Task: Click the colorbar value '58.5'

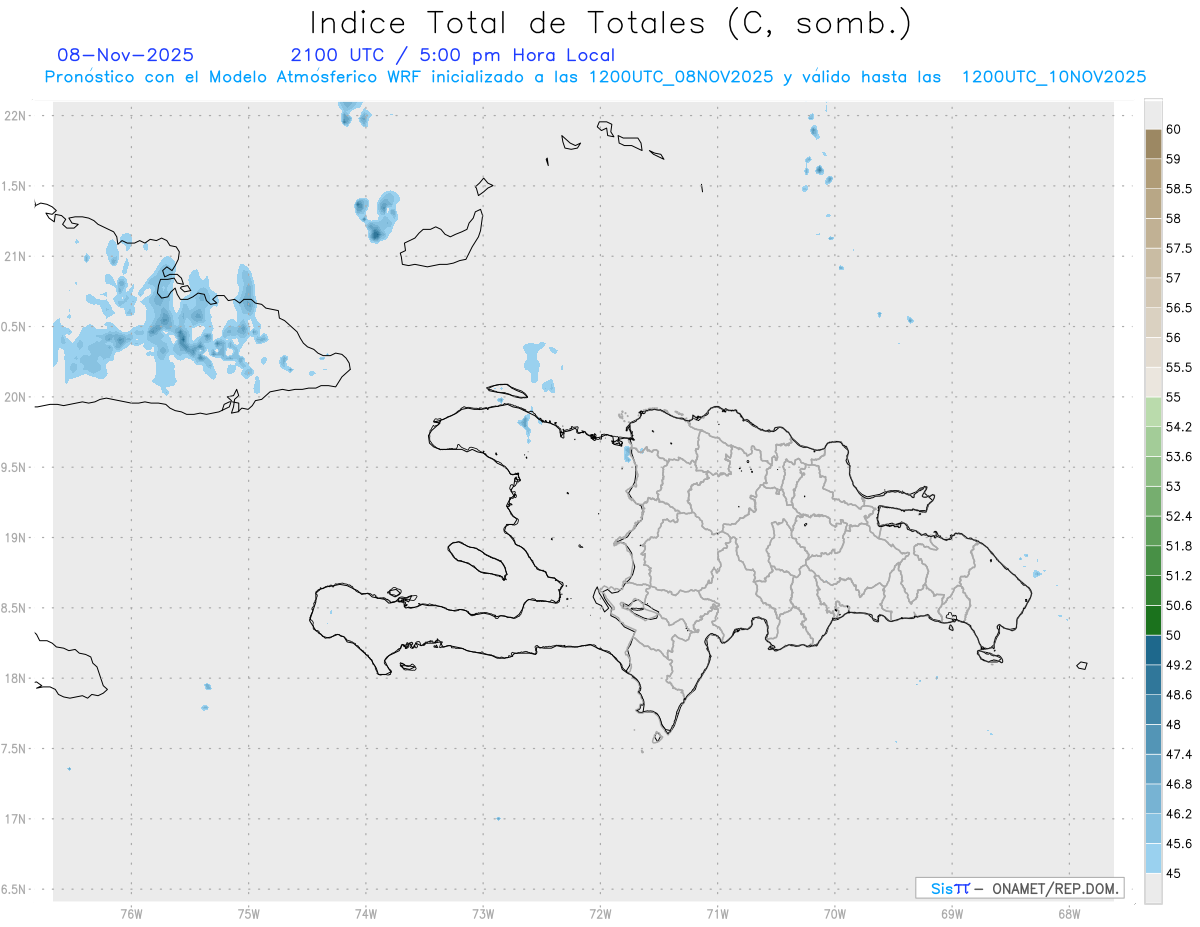Action: (x=1179, y=189)
